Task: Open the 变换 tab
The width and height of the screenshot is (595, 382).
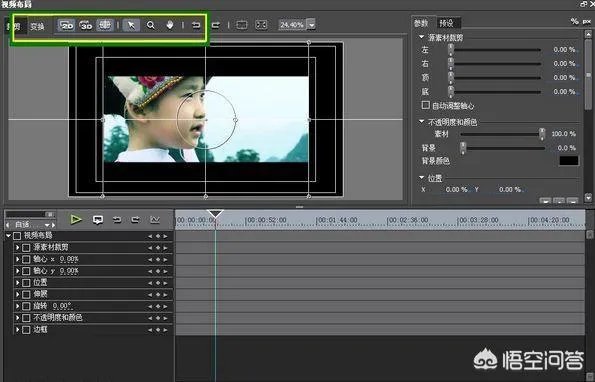Action: tap(37, 26)
